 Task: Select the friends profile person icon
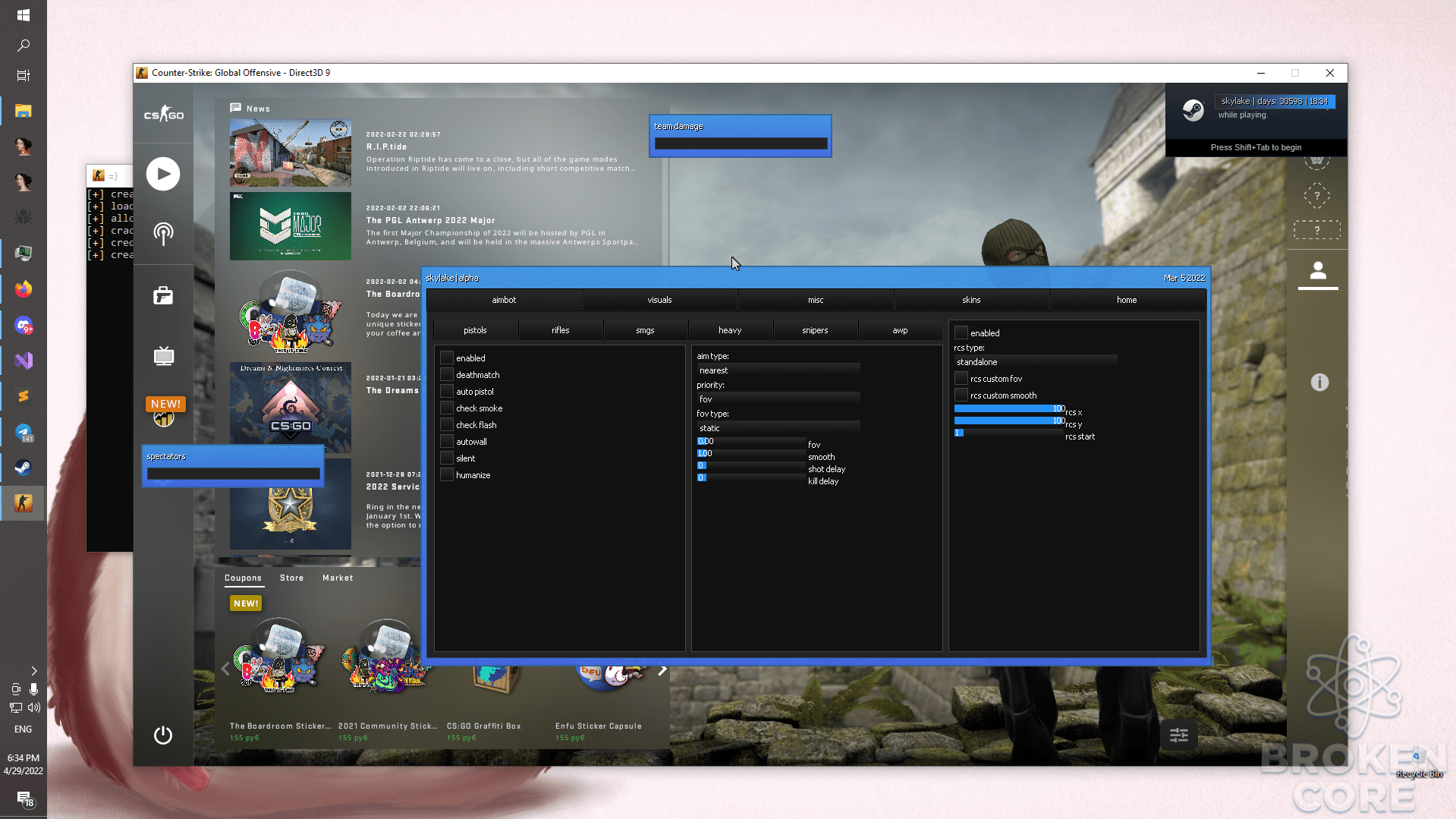1318,270
